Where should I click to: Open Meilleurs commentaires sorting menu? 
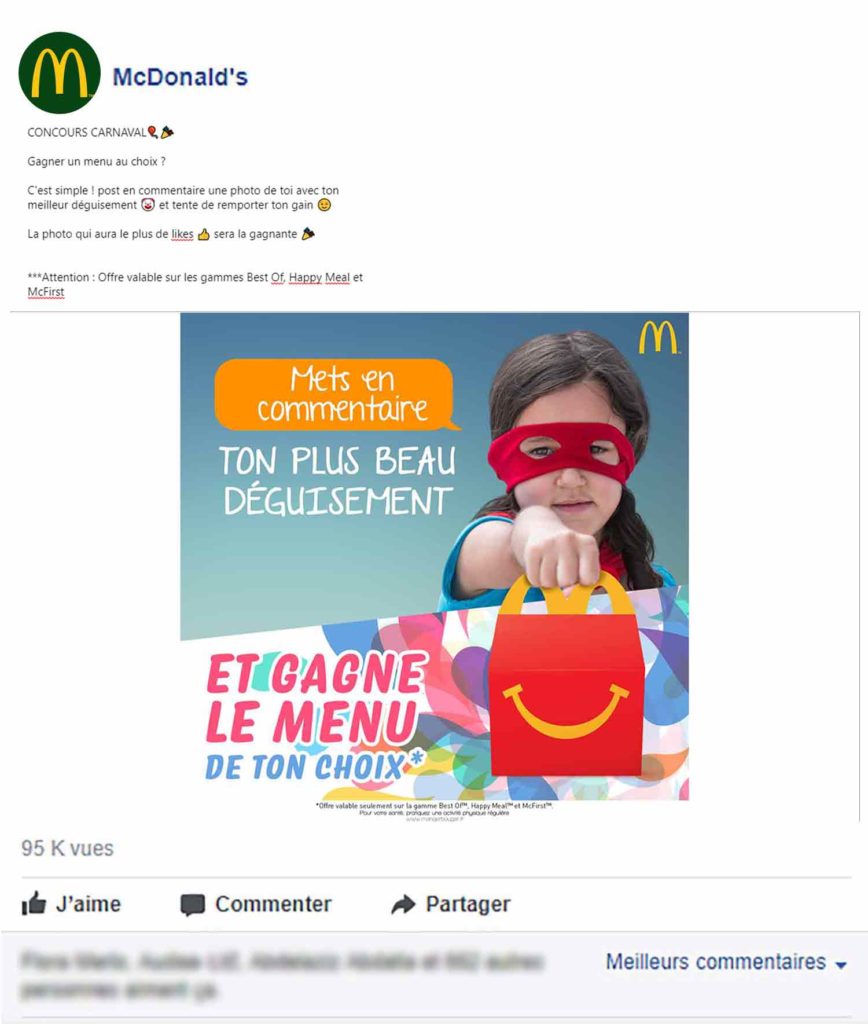point(726,962)
